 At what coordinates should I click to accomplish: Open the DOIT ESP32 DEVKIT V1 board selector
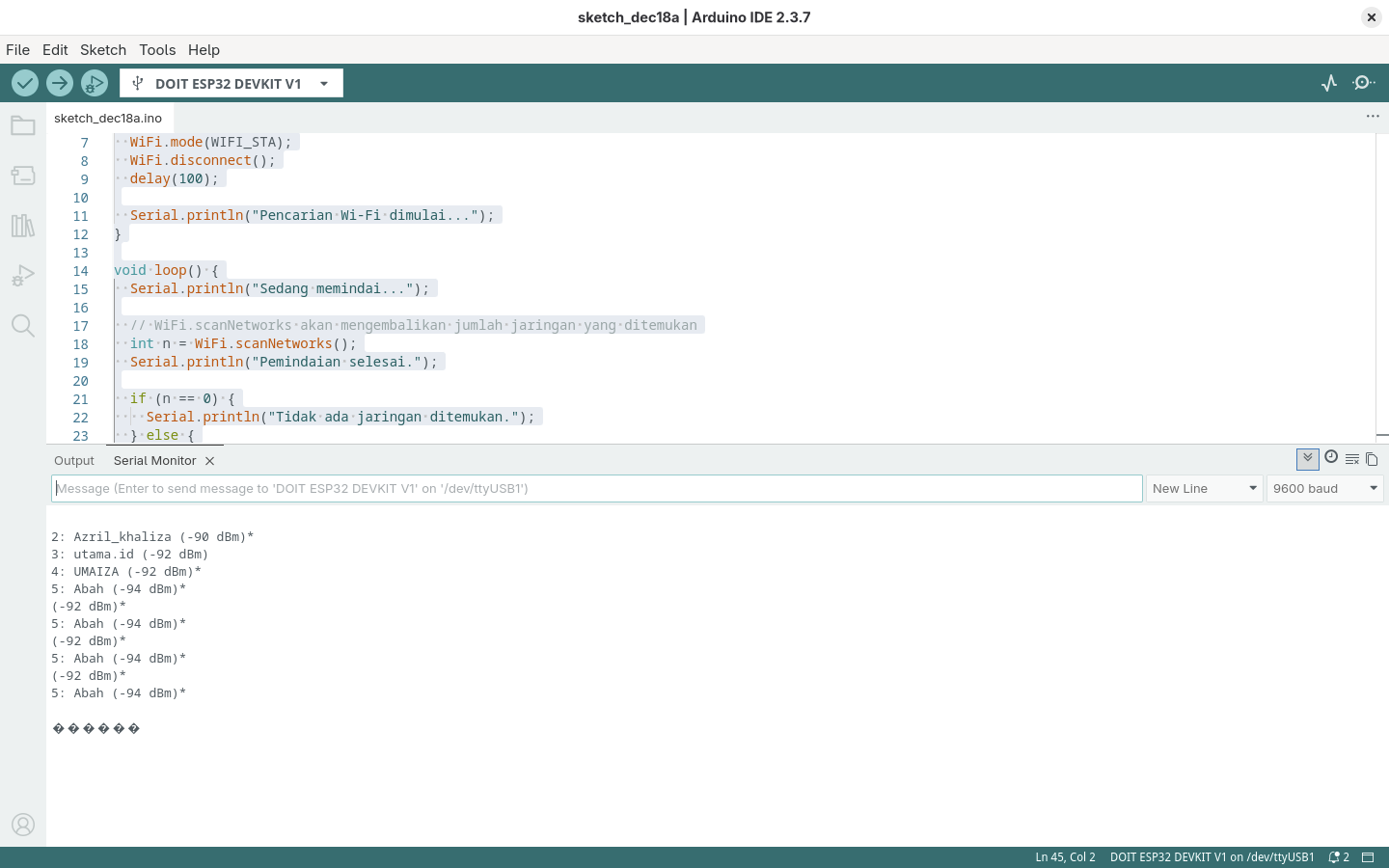pyautogui.click(x=231, y=83)
